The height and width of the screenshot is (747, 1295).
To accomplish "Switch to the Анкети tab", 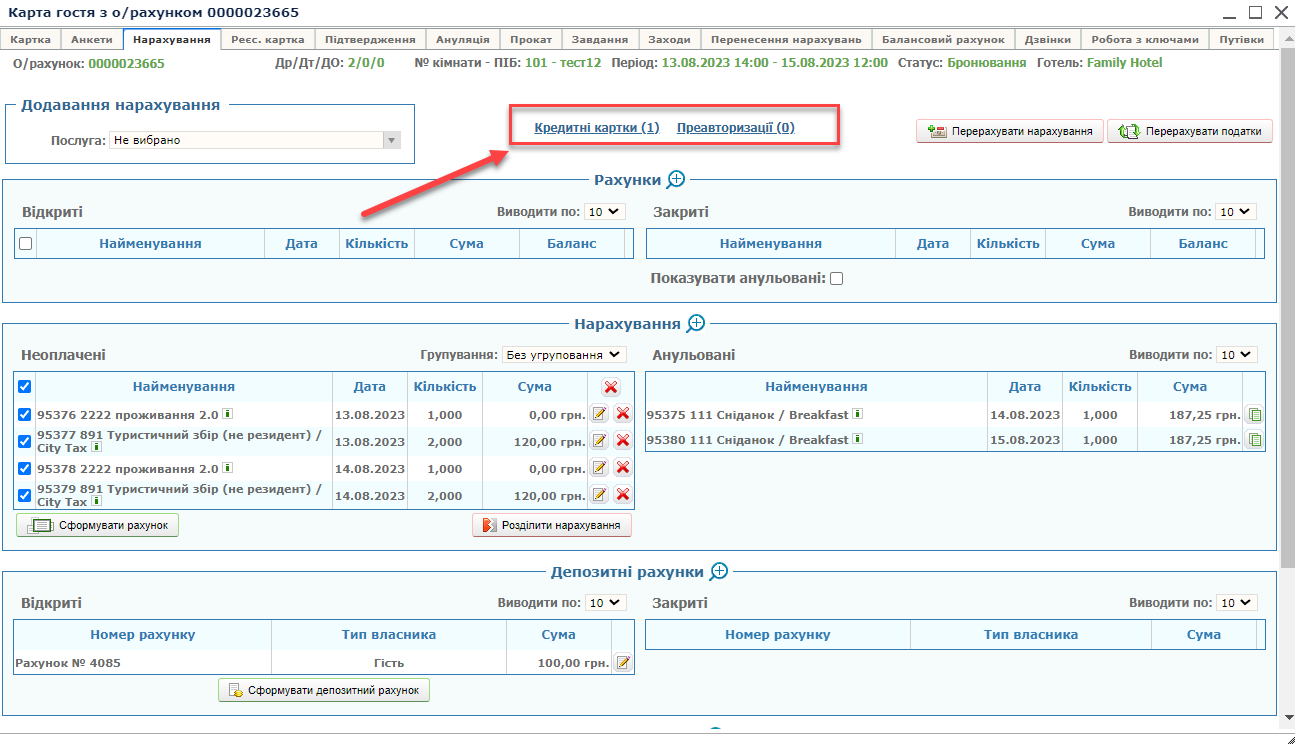I will (x=92, y=39).
